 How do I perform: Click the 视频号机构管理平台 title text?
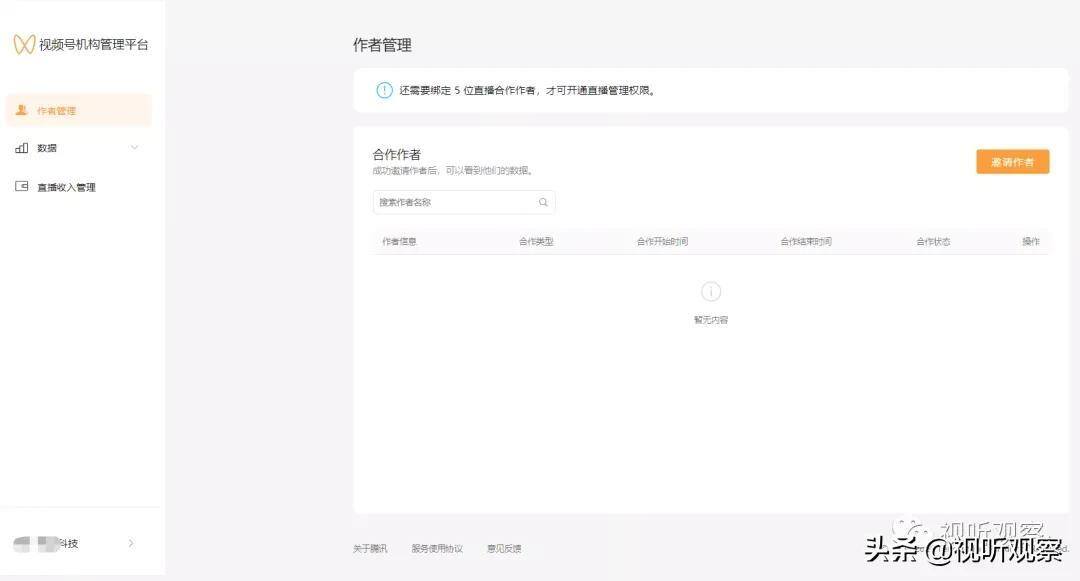point(94,45)
